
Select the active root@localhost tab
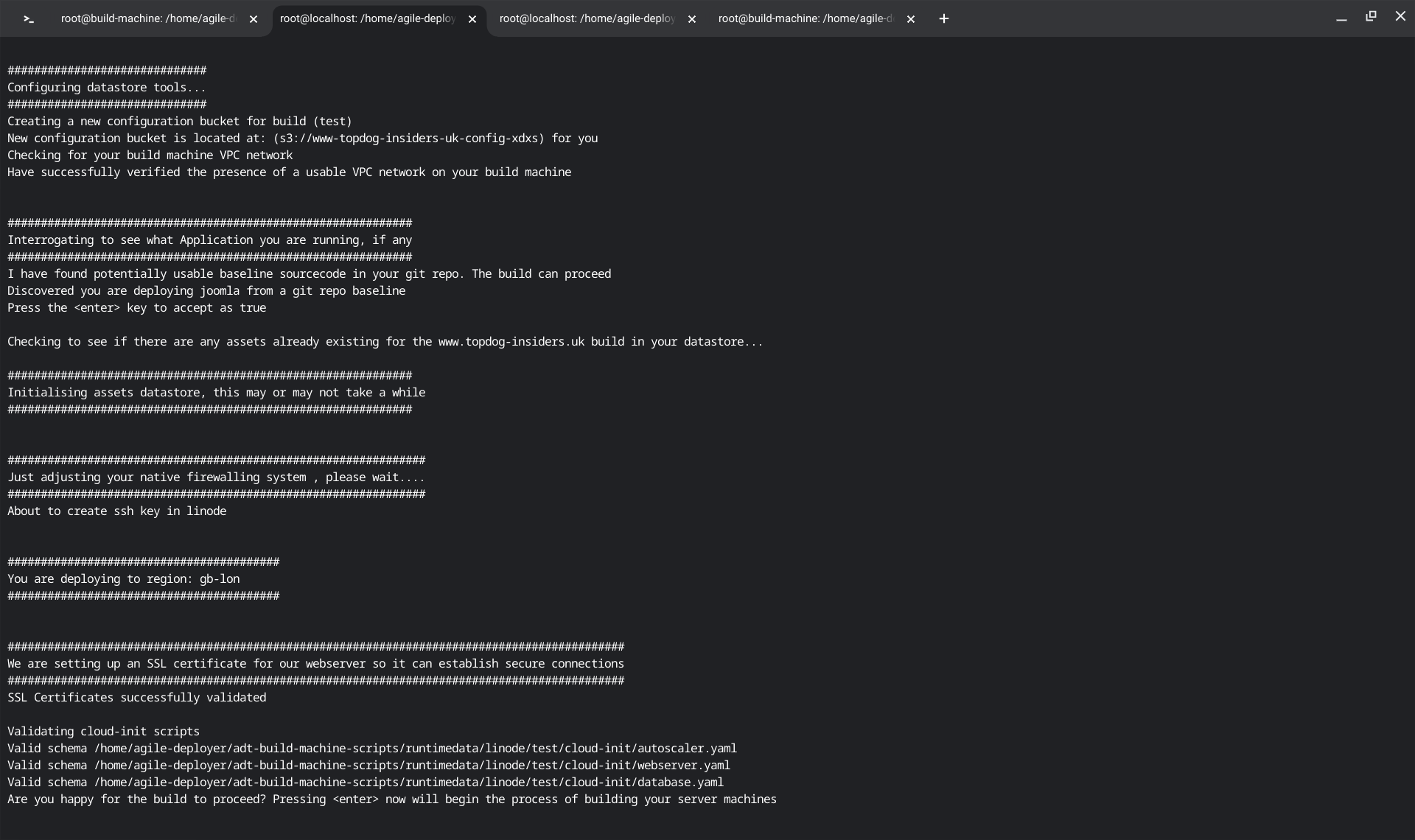pos(367,19)
